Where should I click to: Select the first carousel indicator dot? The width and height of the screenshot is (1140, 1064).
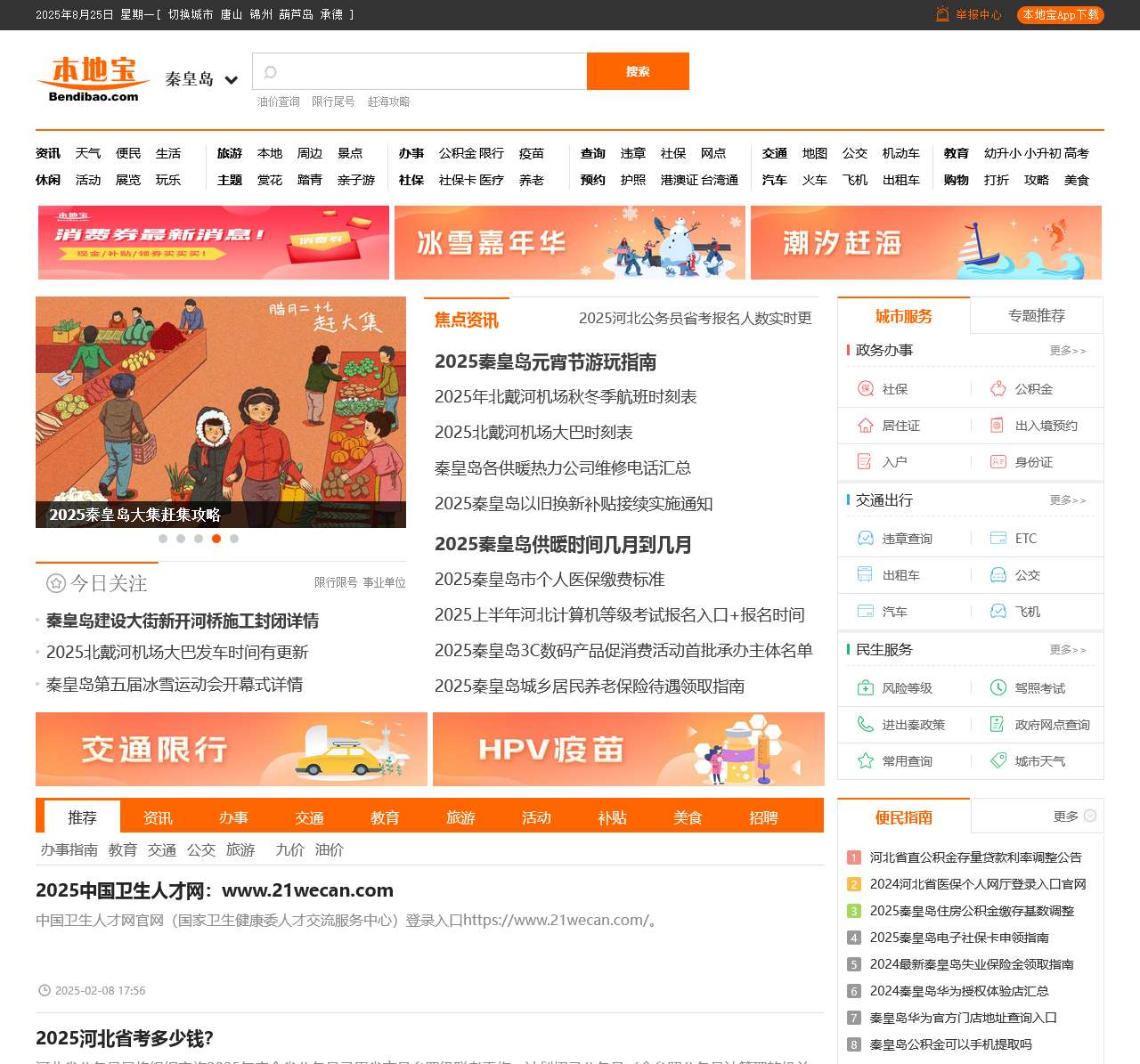163,539
